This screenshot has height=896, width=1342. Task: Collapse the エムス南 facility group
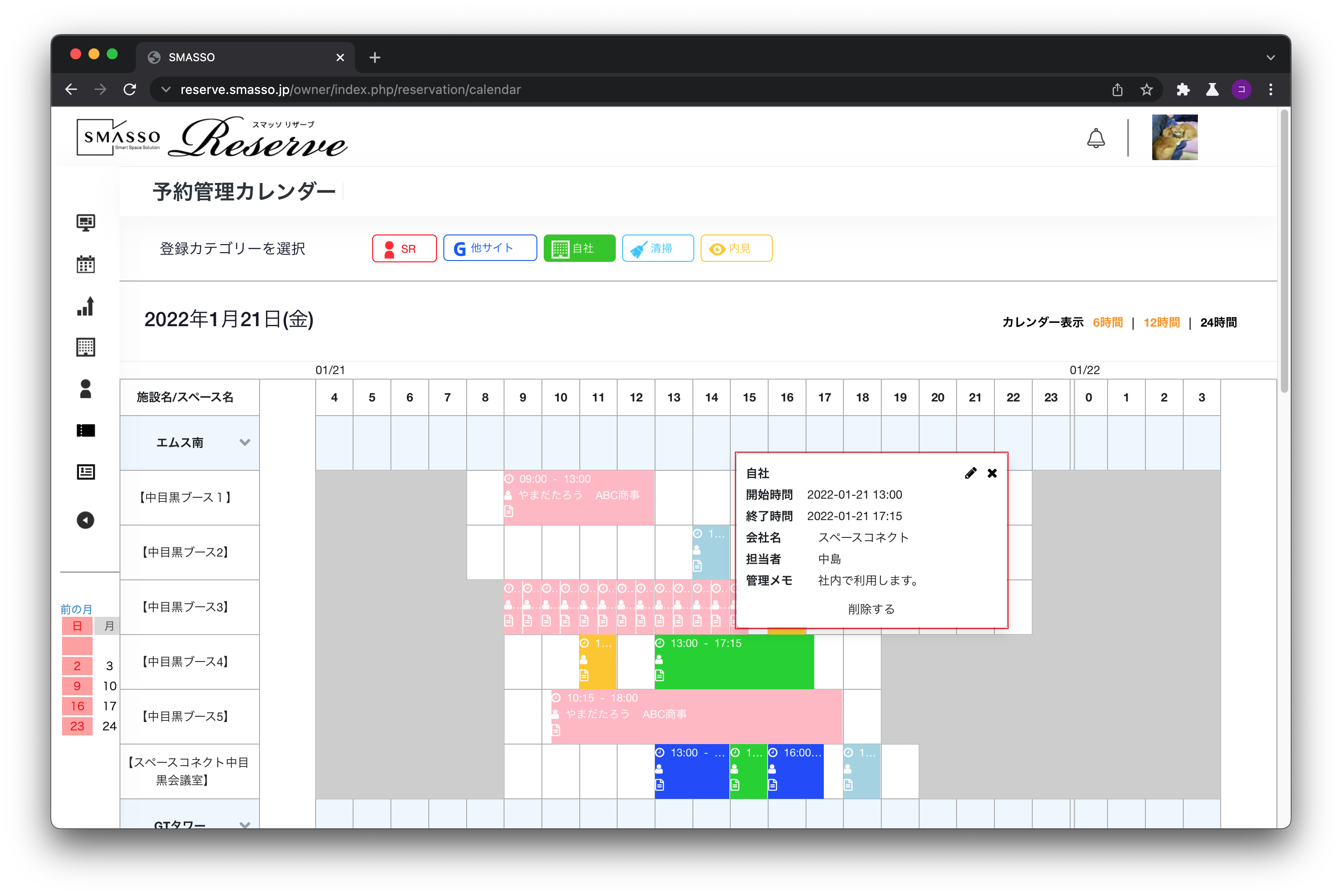(244, 442)
